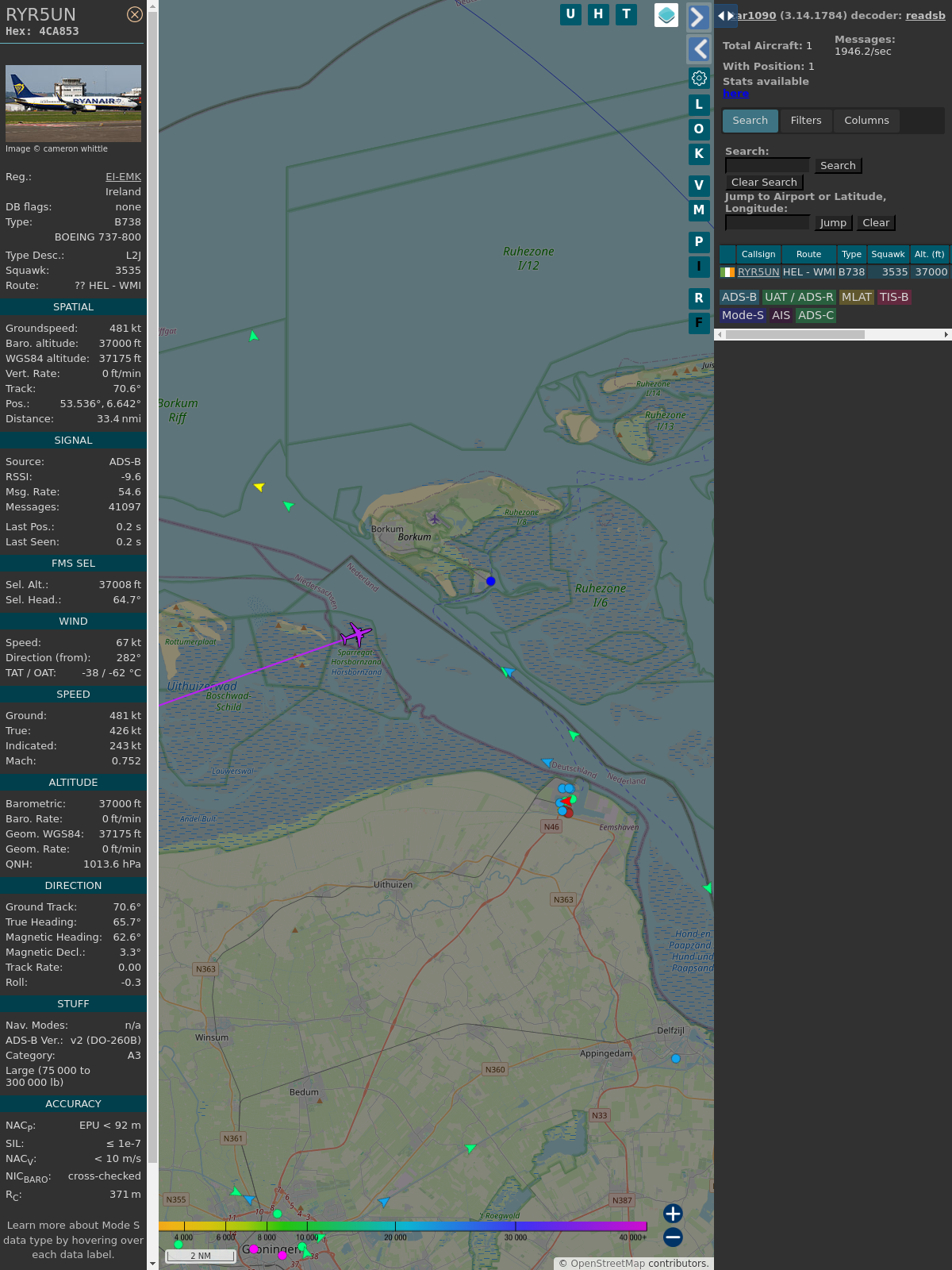Click the panel width toggle arrows icon
952x1270 pixels.
(726, 15)
